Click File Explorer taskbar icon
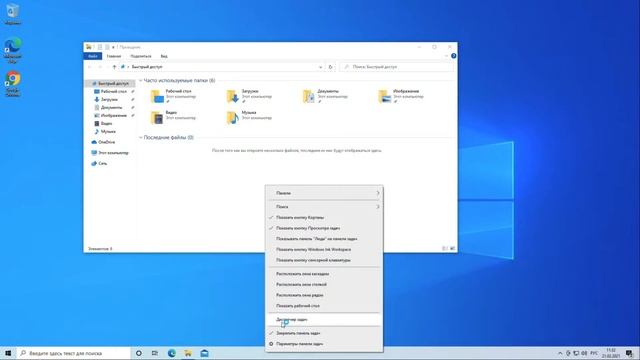Image resolution: width=640 pixels, height=360 pixels. [188, 353]
